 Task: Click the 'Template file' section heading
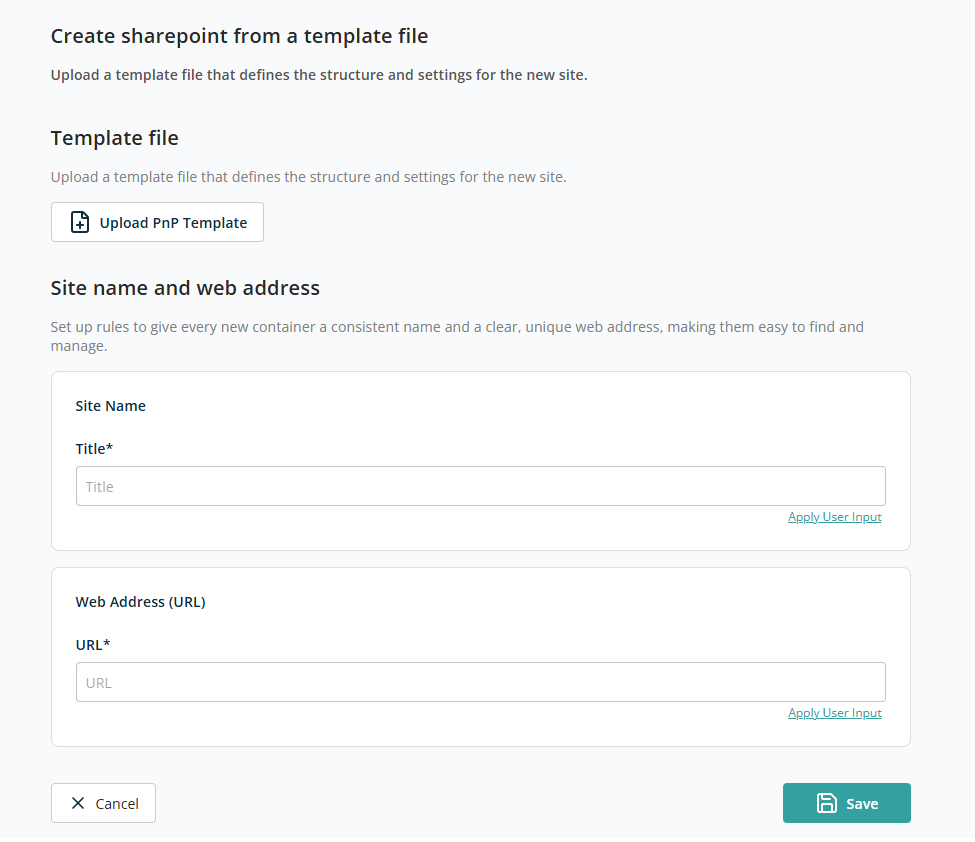point(114,138)
